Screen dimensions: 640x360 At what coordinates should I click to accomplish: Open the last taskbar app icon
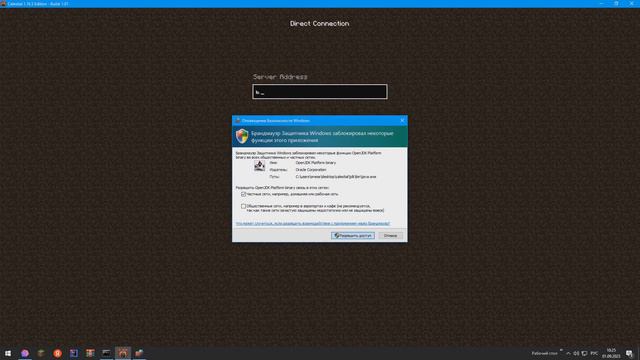(x=139, y=353)
